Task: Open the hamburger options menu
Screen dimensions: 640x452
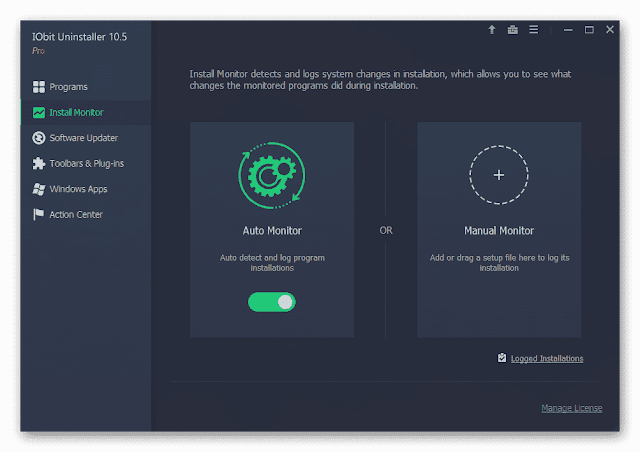Action: [x=533, y=29]
